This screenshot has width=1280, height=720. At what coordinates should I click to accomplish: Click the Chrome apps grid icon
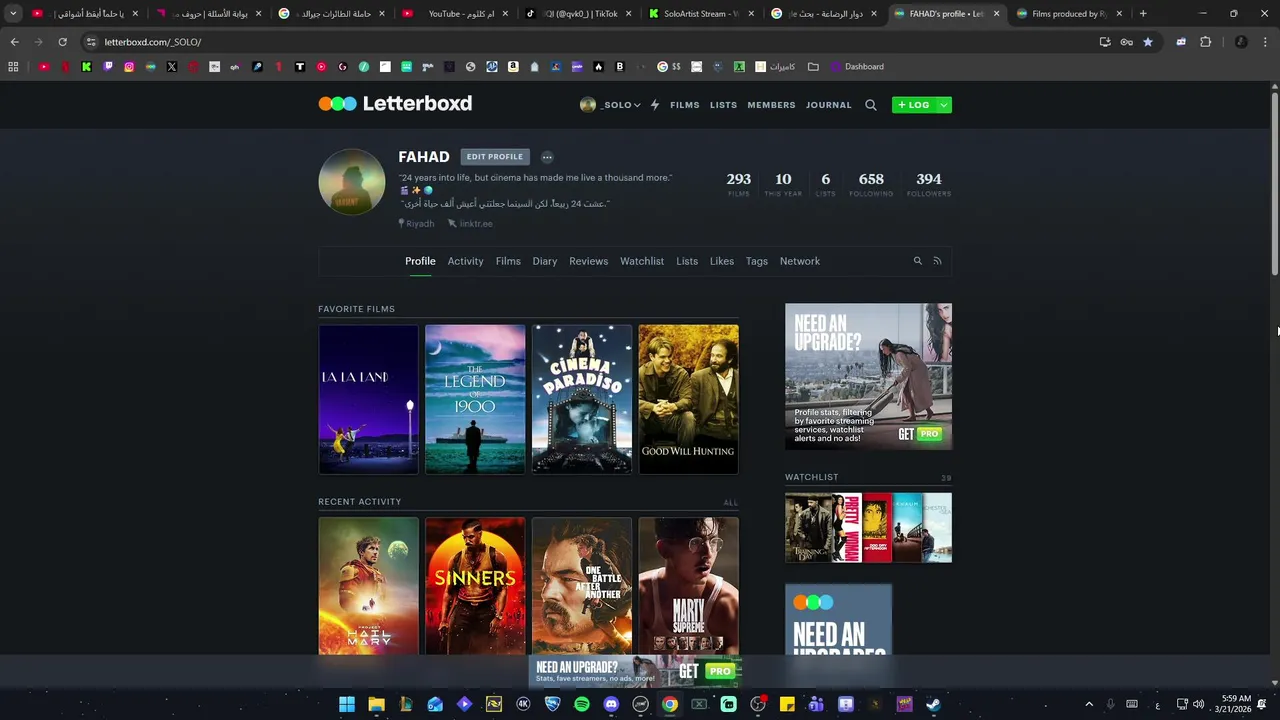[13, 67]
